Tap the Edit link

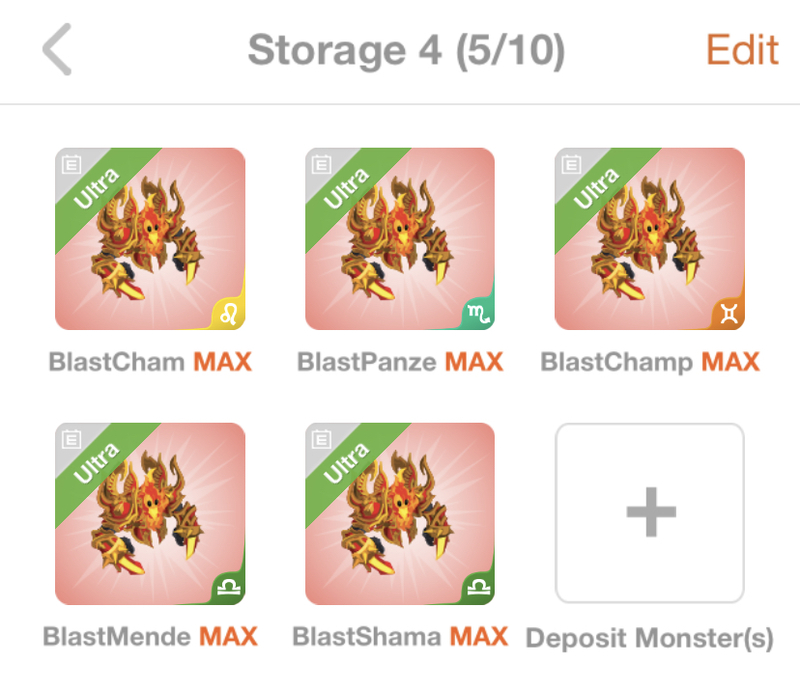742,50
